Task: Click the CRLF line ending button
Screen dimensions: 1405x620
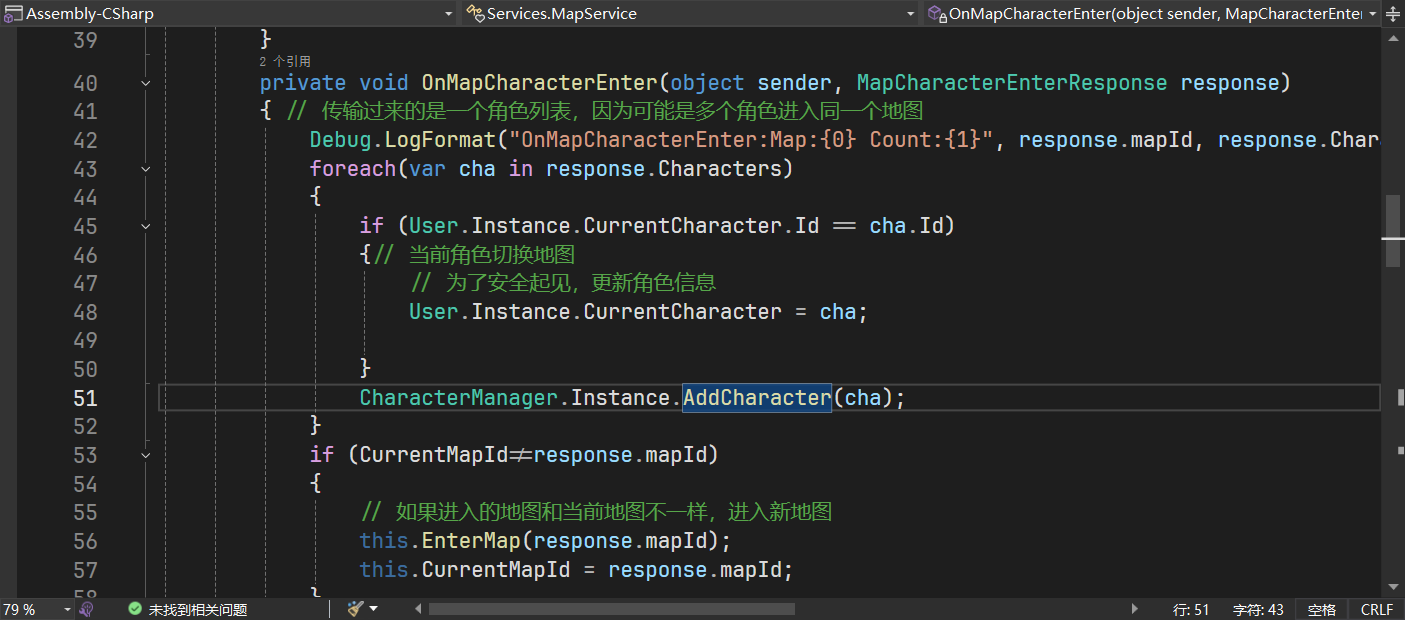Action: [1376, 609]
